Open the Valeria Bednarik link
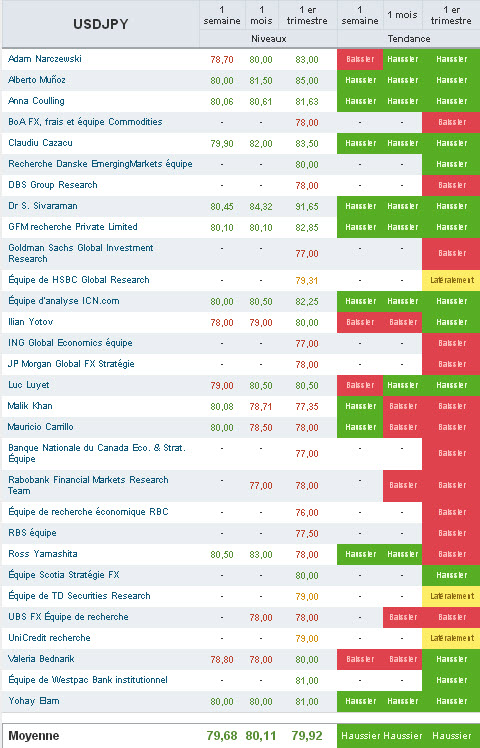Viewport: 480px width, 748px height. [x=42, y=659]
